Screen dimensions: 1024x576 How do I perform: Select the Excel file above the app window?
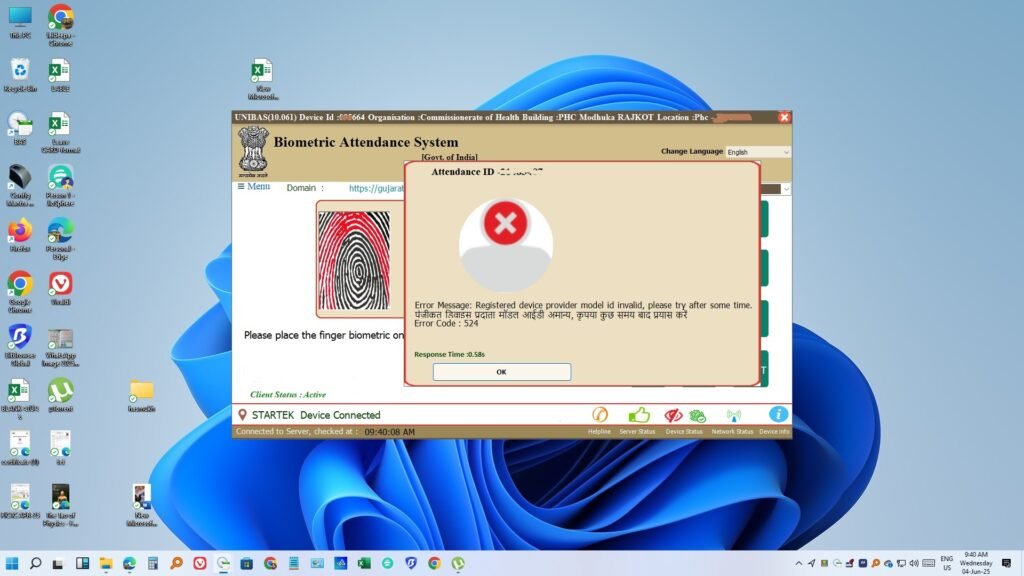pyautogui.click(x=263, y=79)
